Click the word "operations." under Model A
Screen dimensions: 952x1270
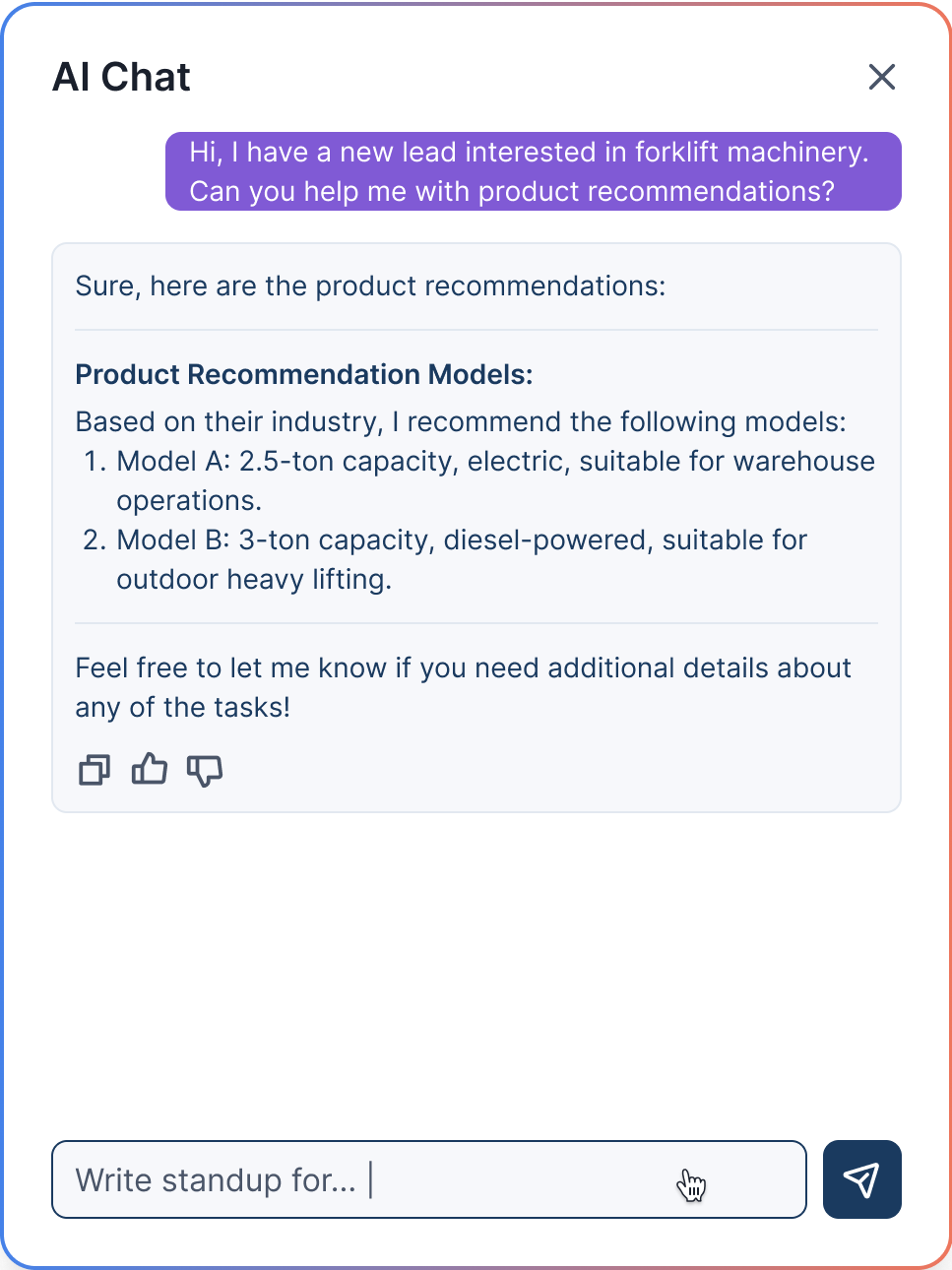click(189, 501)
